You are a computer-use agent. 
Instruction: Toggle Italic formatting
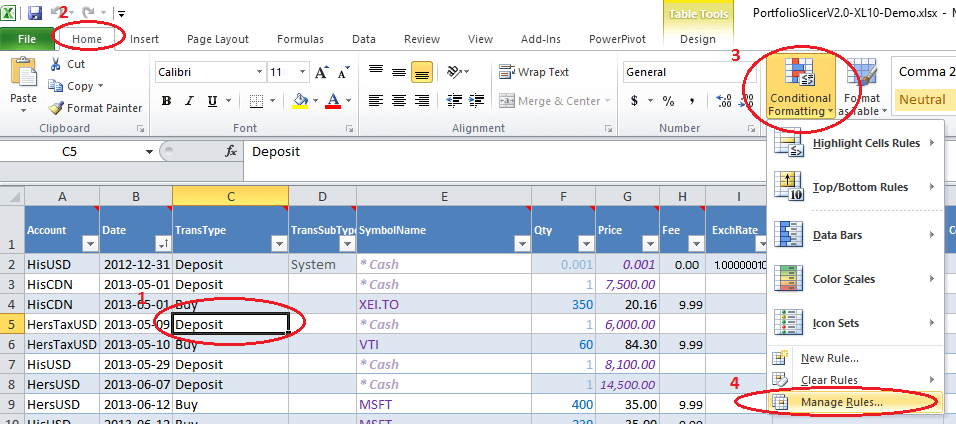[x=189, y=101]
